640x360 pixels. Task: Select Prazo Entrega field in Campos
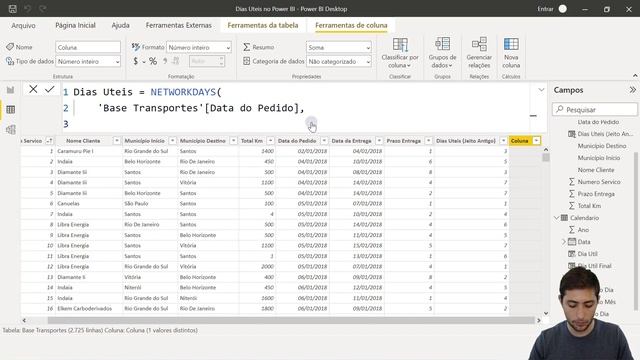[596, 194]
